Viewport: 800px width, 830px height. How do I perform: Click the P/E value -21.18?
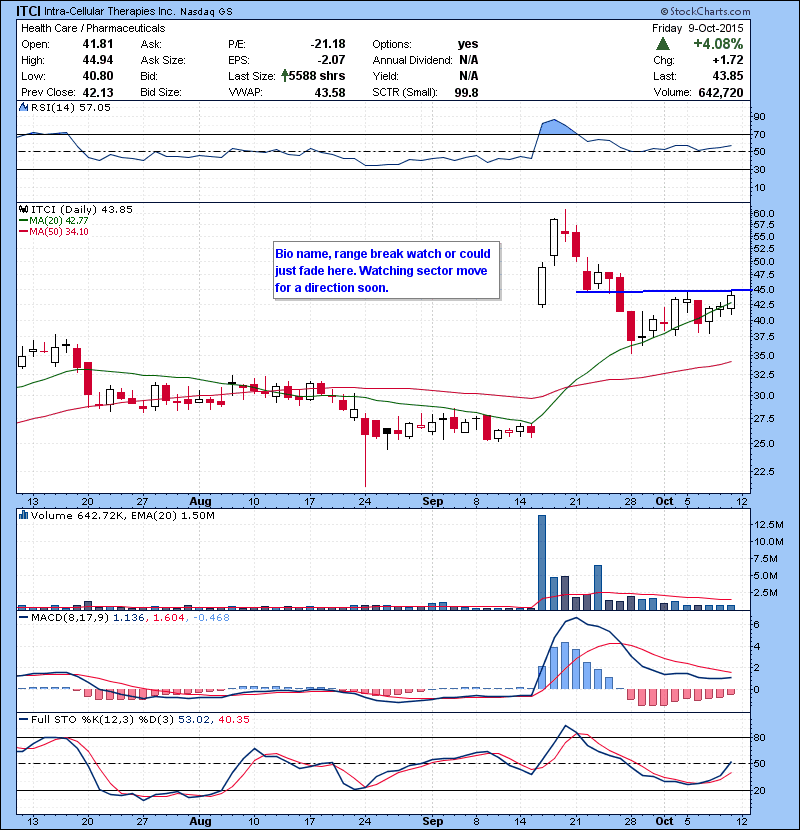tap(328, 44)
